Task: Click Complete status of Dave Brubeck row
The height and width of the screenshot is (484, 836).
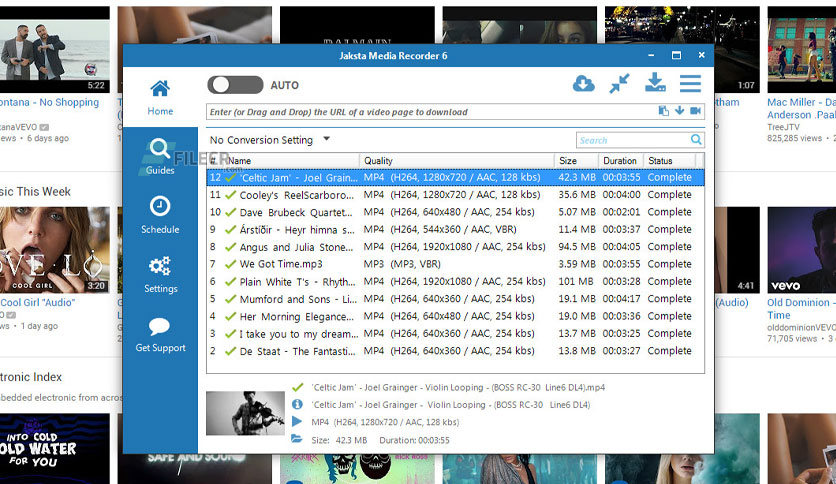Action: [x=669, y=212]
